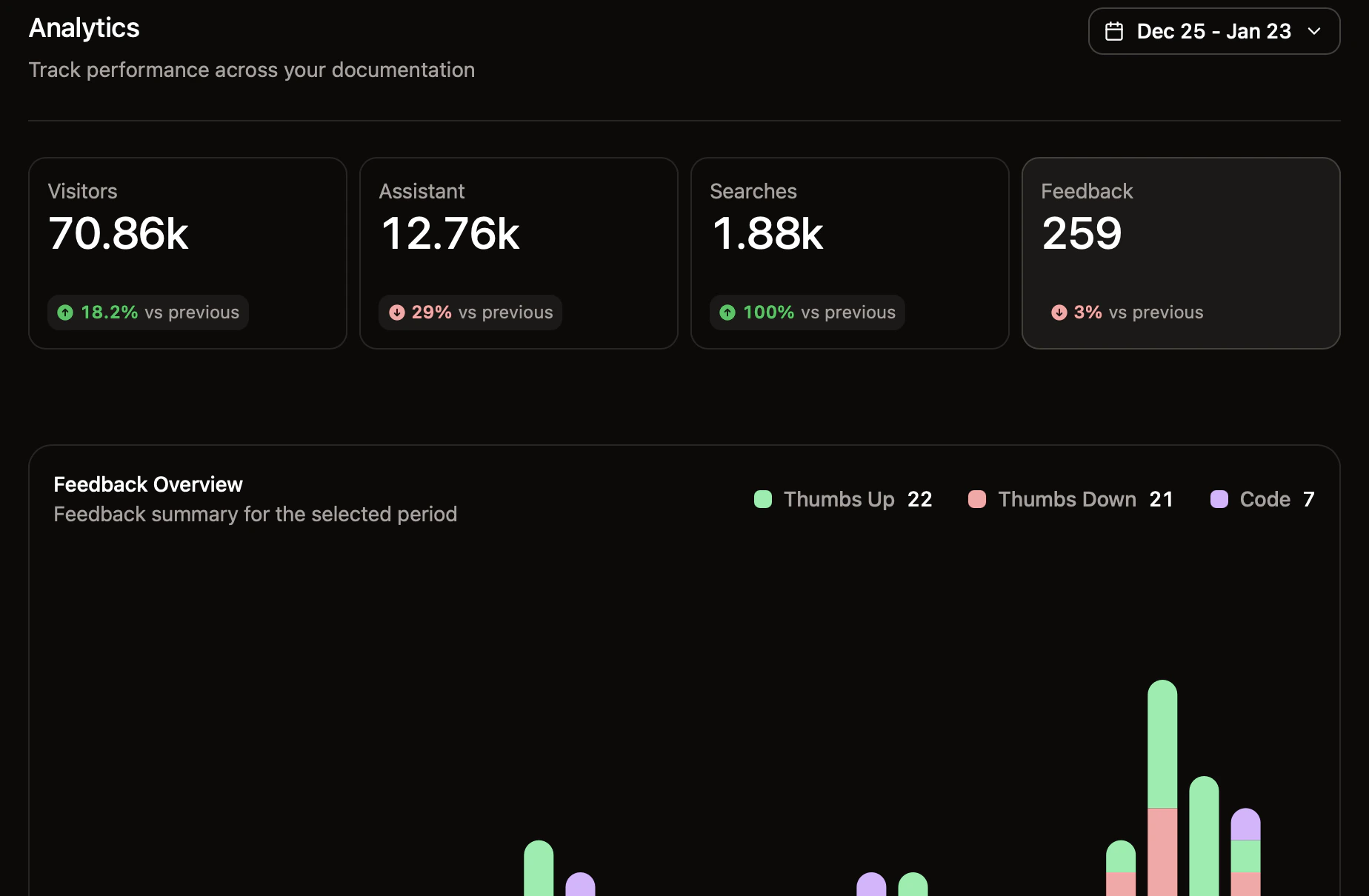The image size is (1369, 896).
Task: Click the up-arrow icon on Searches card
Action: (x=727, y=312)
